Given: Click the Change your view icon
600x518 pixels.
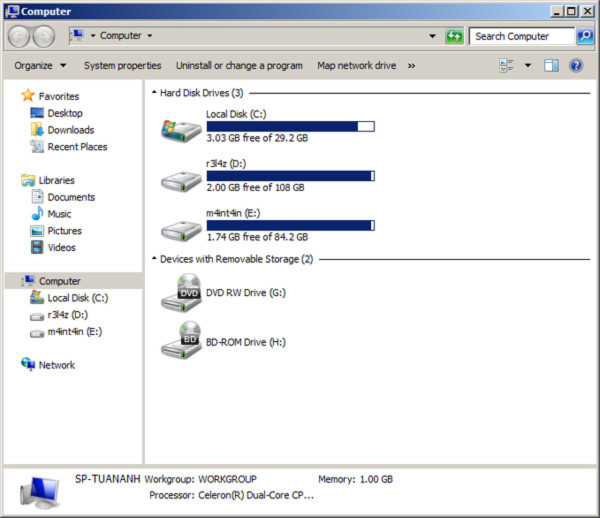Looking at the screenshot, I should pyautogui.click(x=507, y=65).
